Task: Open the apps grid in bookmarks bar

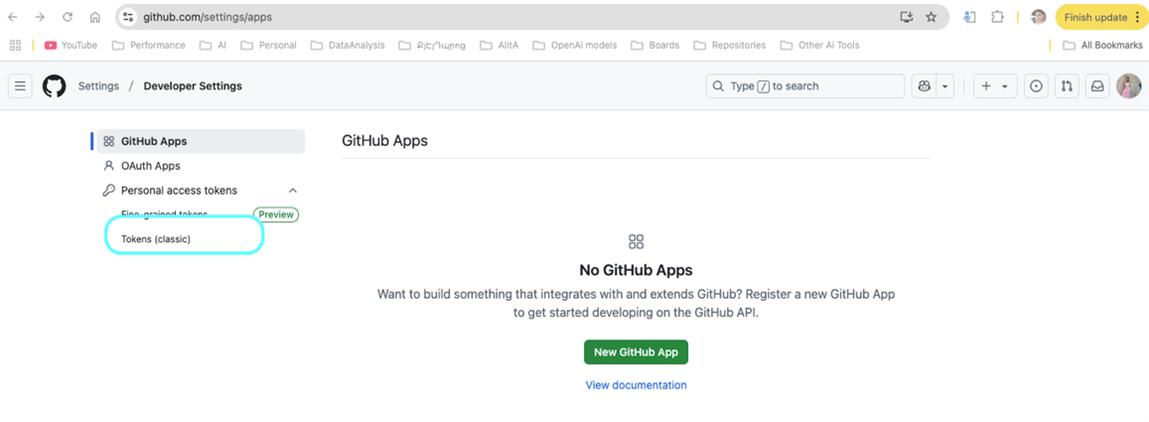Action: (x=15, y=45)
